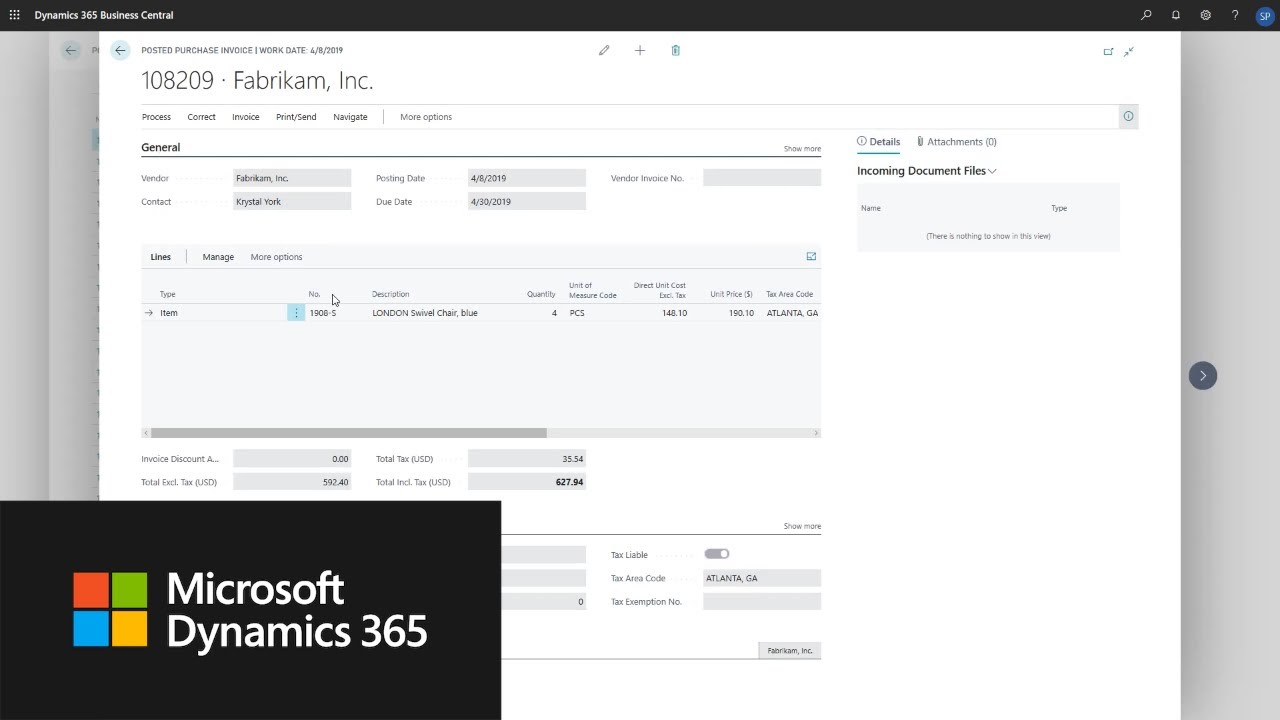Open the settings gear icon
1280x720 pixels.
1206,15
